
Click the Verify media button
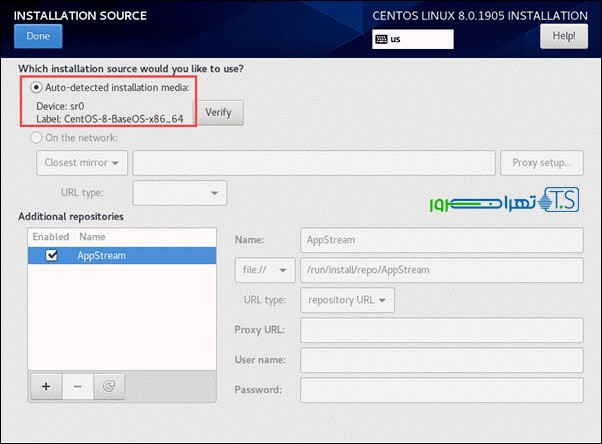pyautogui.click(x=218, y=112)
